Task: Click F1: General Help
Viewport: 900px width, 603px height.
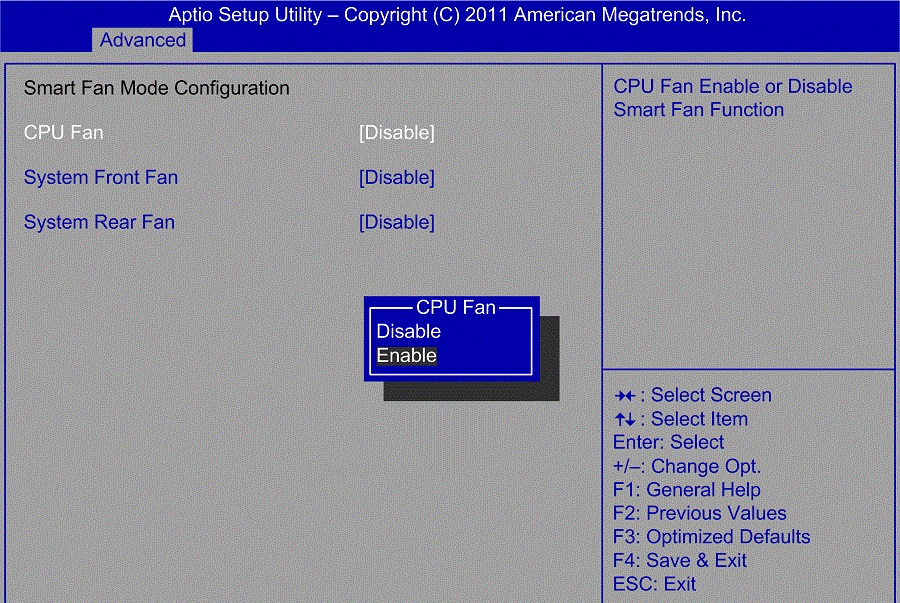Action: pos(686,490)
